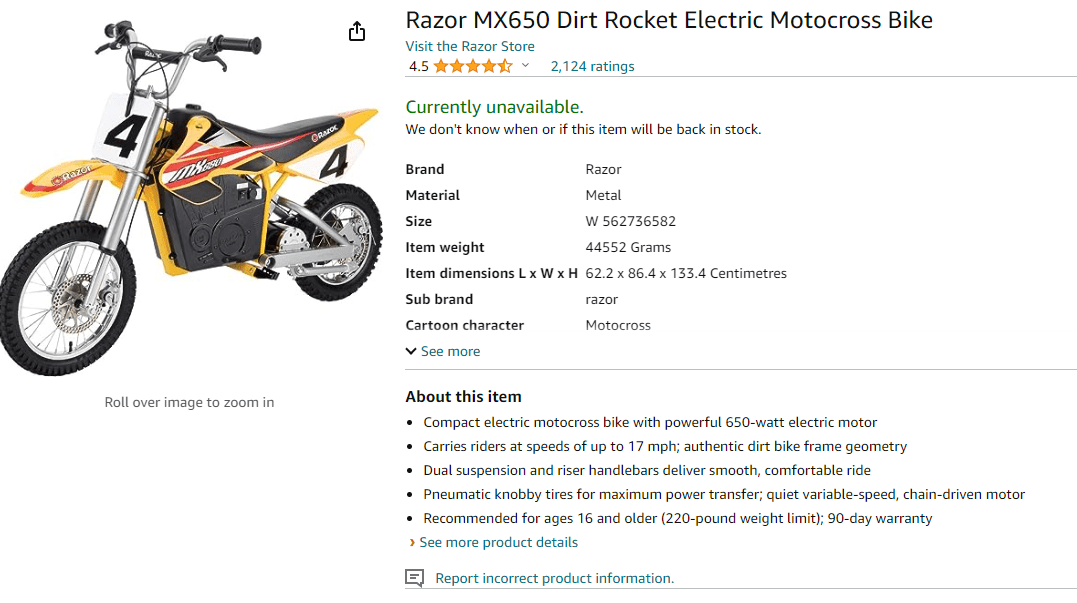Click the share icon above the bike image
The height and width of the screenshot is (603, 1077).
tap(357, 32)
